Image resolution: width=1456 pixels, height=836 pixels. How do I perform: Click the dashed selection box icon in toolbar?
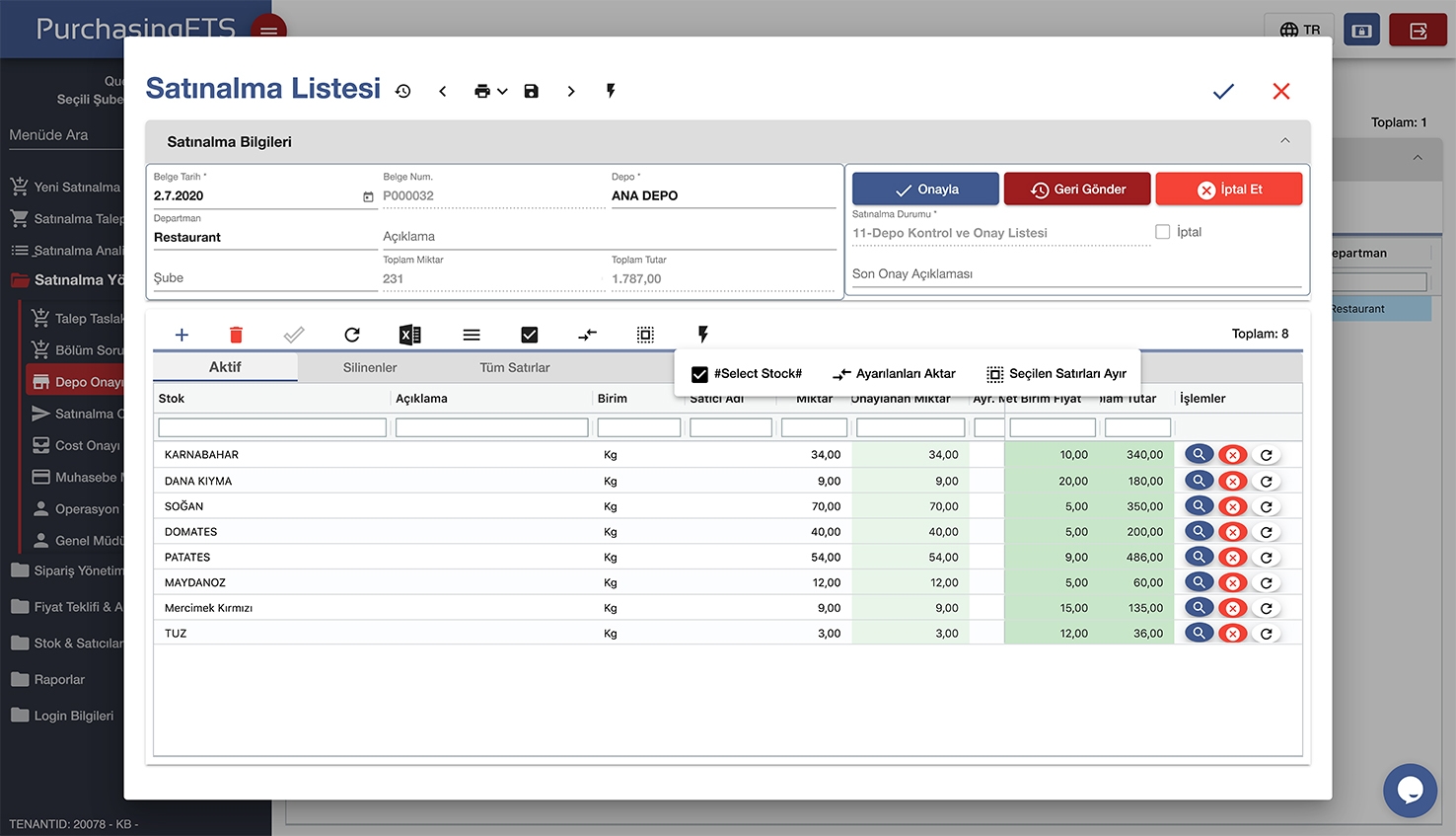point(645,335)
